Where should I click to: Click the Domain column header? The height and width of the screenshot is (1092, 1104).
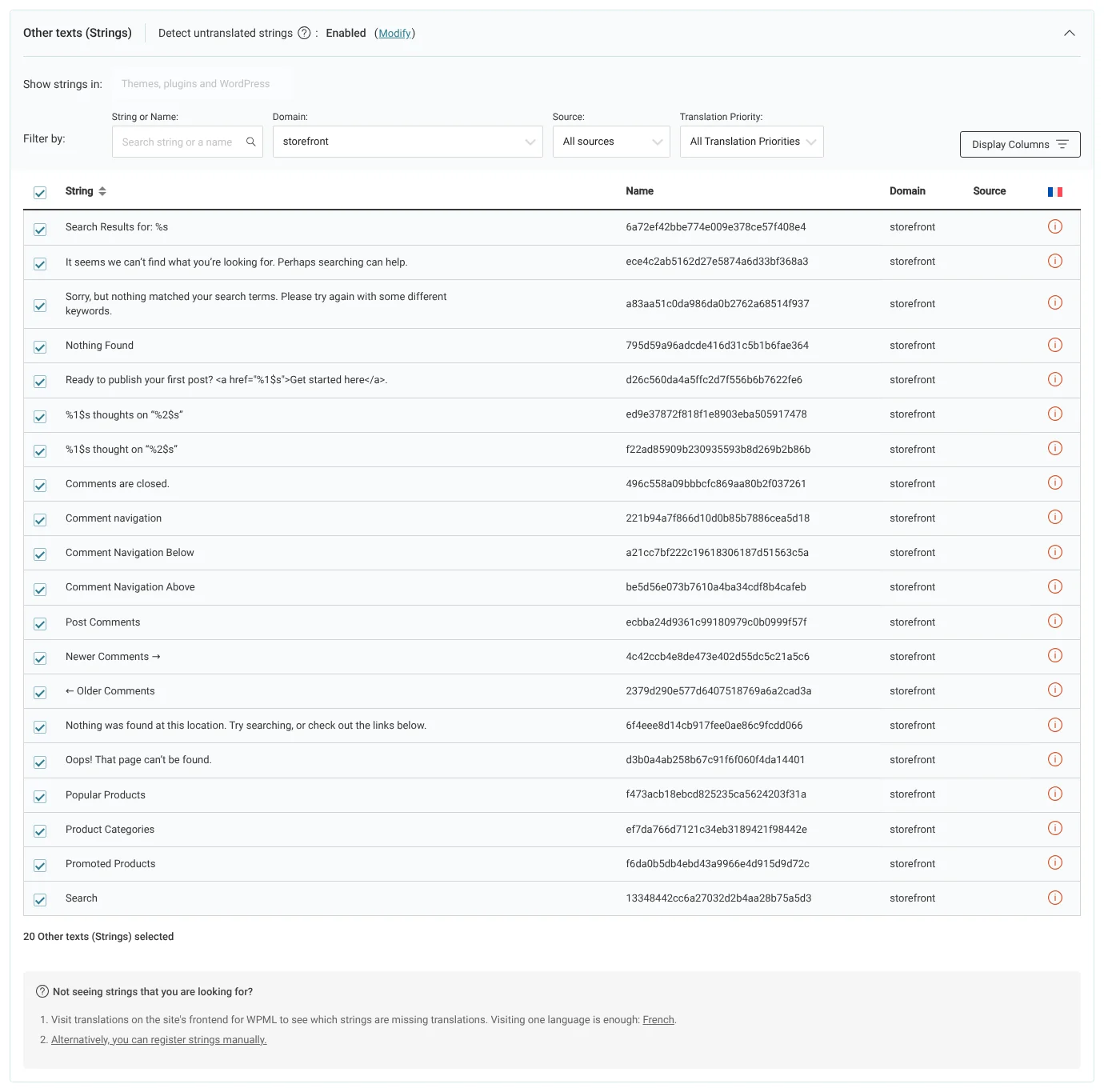(x=907, y=191)
